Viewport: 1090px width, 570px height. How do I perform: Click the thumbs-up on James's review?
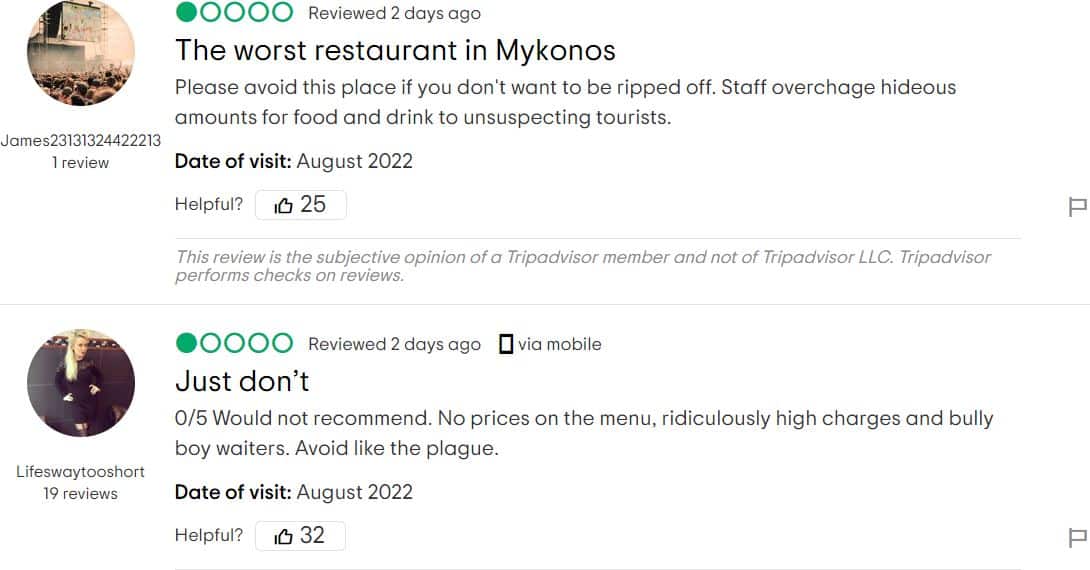click(x=283, y=205)
